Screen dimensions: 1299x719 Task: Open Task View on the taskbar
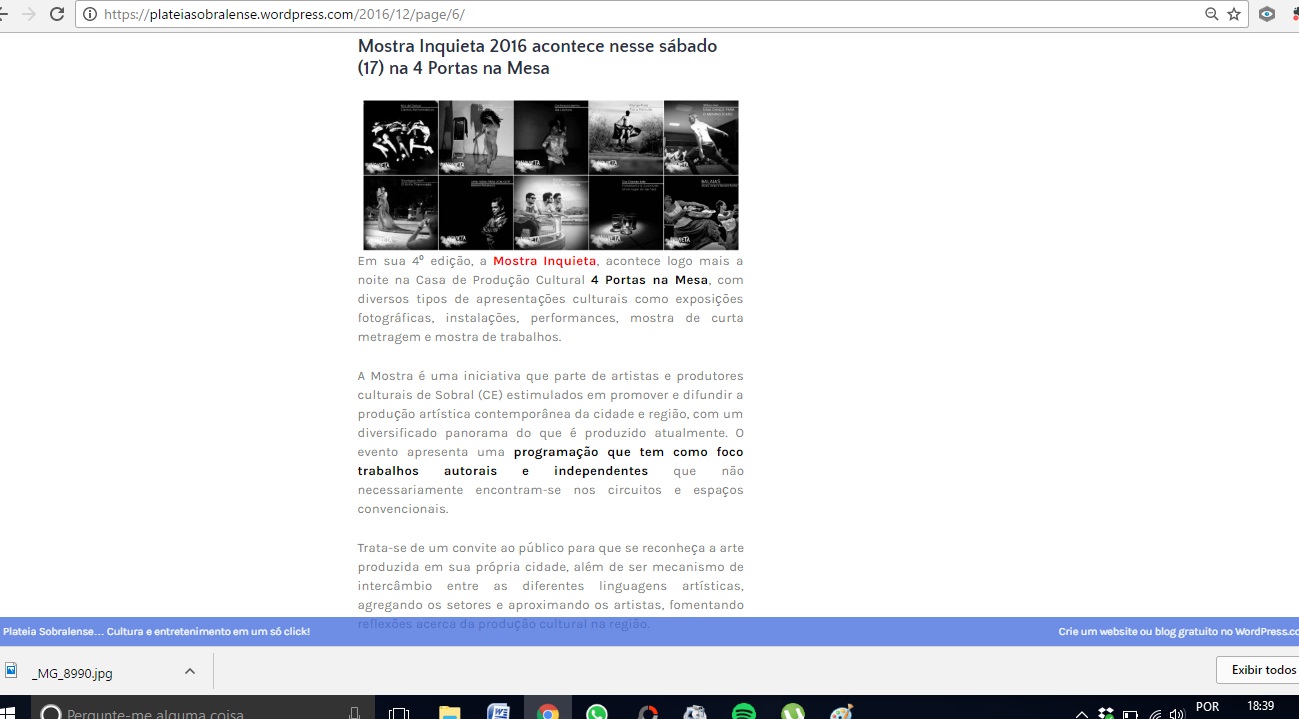tap(399, 712)
